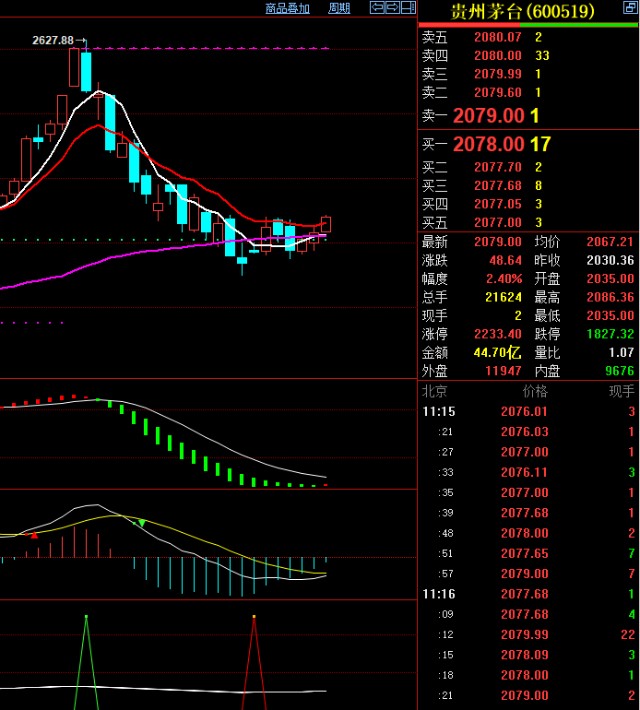Screen dimensions: 640x710
Task: Click the 价格 column header in trade list
Action: 535,391
